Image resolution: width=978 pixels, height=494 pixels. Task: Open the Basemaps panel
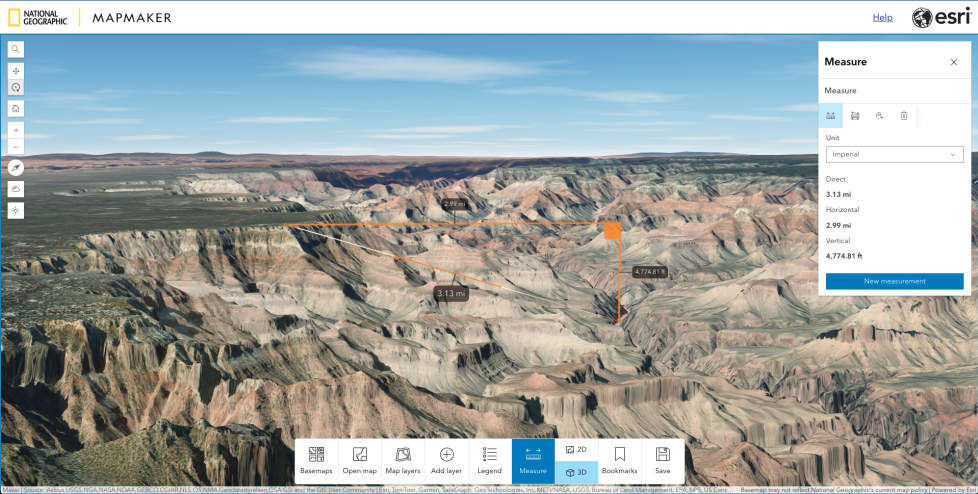point(316,461)
